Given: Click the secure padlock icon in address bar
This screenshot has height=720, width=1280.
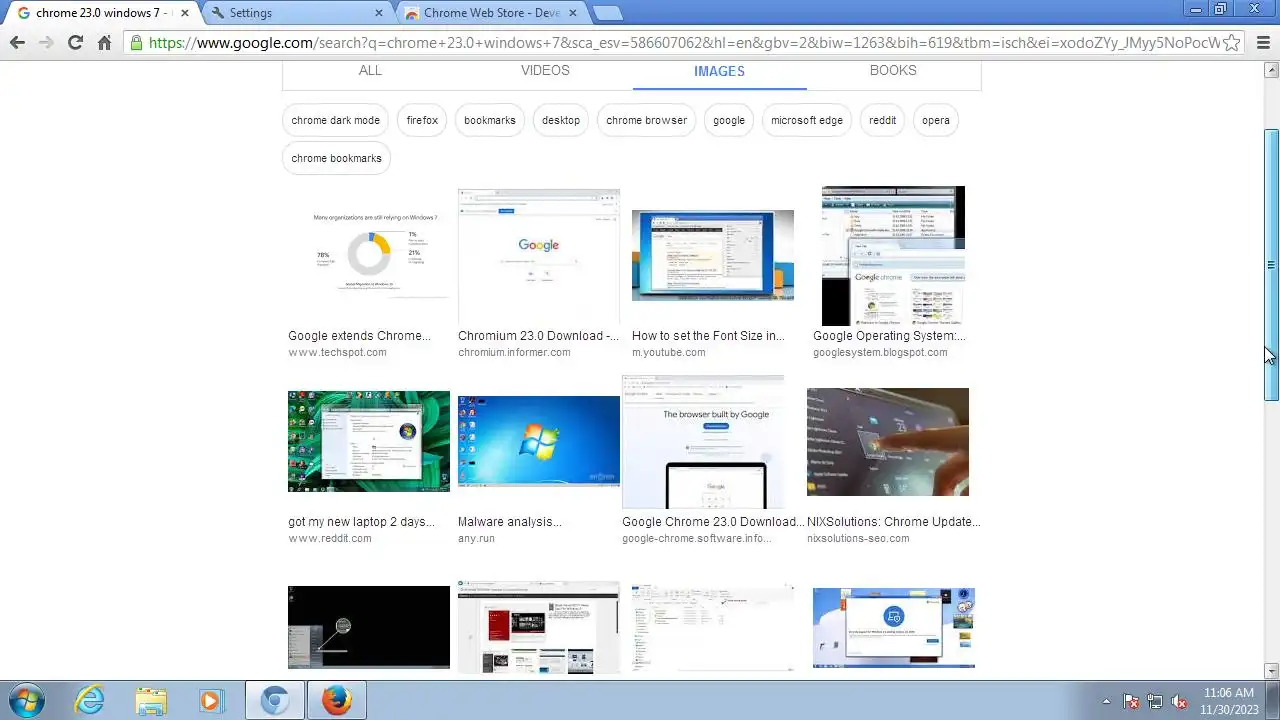Looking at the screenshot, I should (x=136, y=43).
